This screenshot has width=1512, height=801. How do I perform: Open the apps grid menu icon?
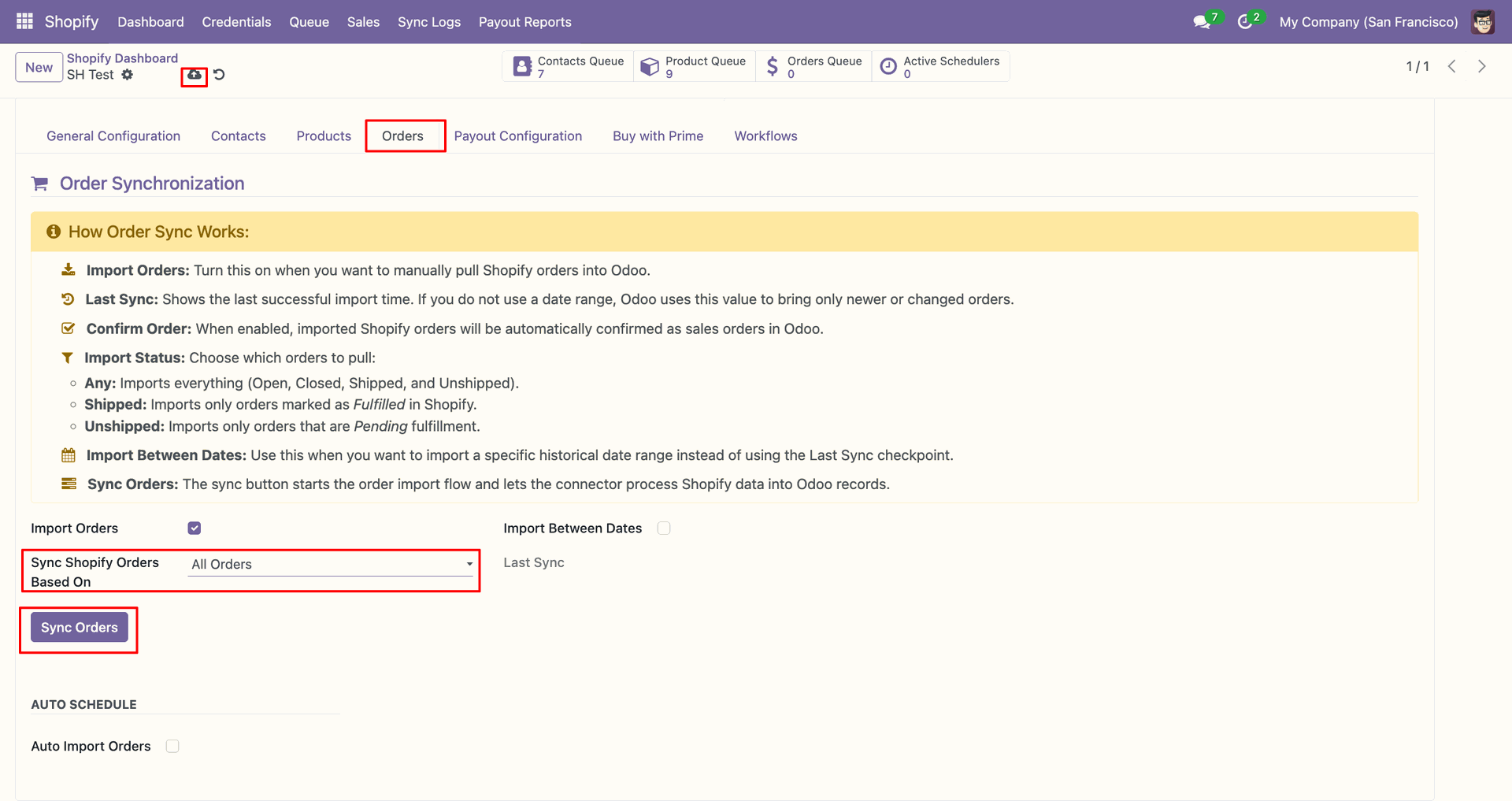24,21
